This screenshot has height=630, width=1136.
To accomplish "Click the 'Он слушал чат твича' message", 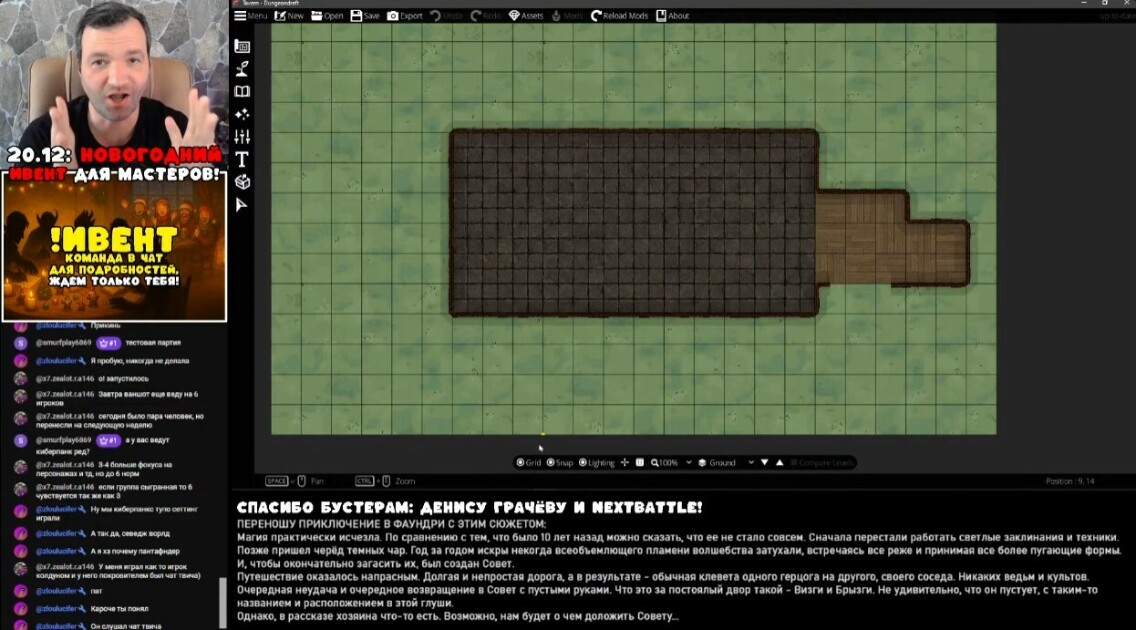I will [x=125, y=626].
